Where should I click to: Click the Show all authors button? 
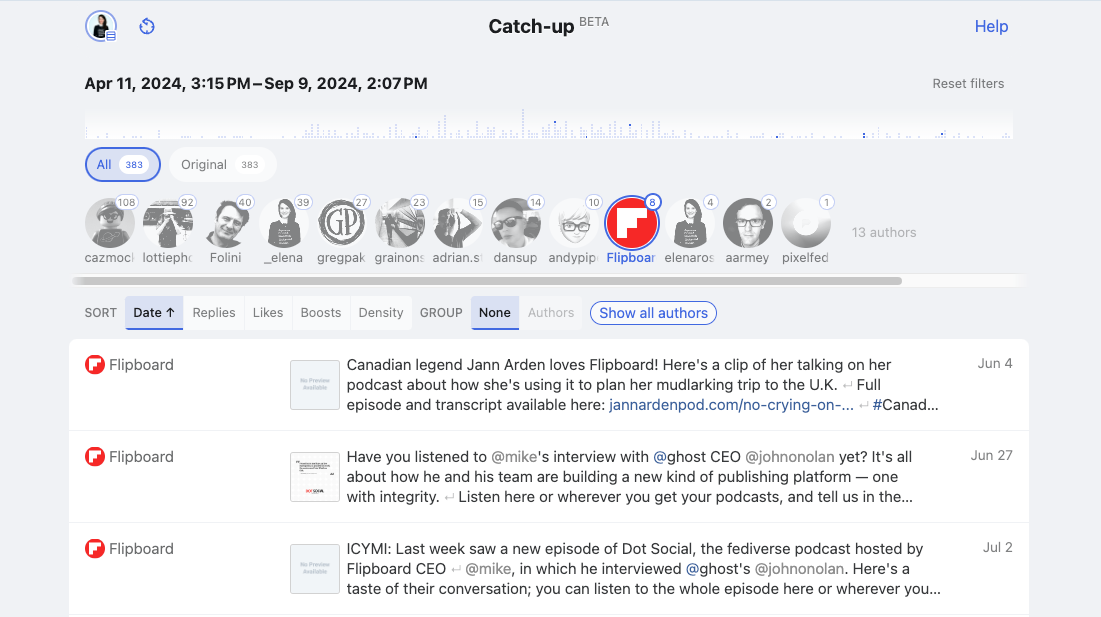tap(653, 313)
